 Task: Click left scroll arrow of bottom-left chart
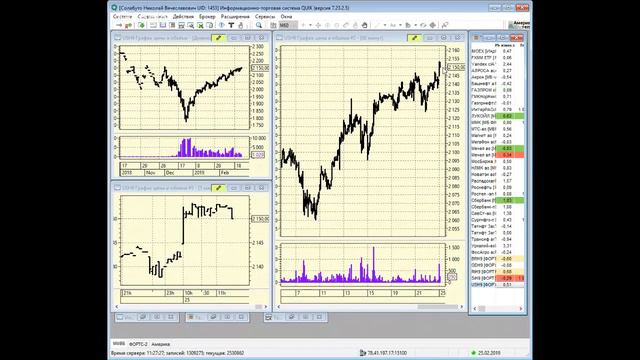click(117, 307)
